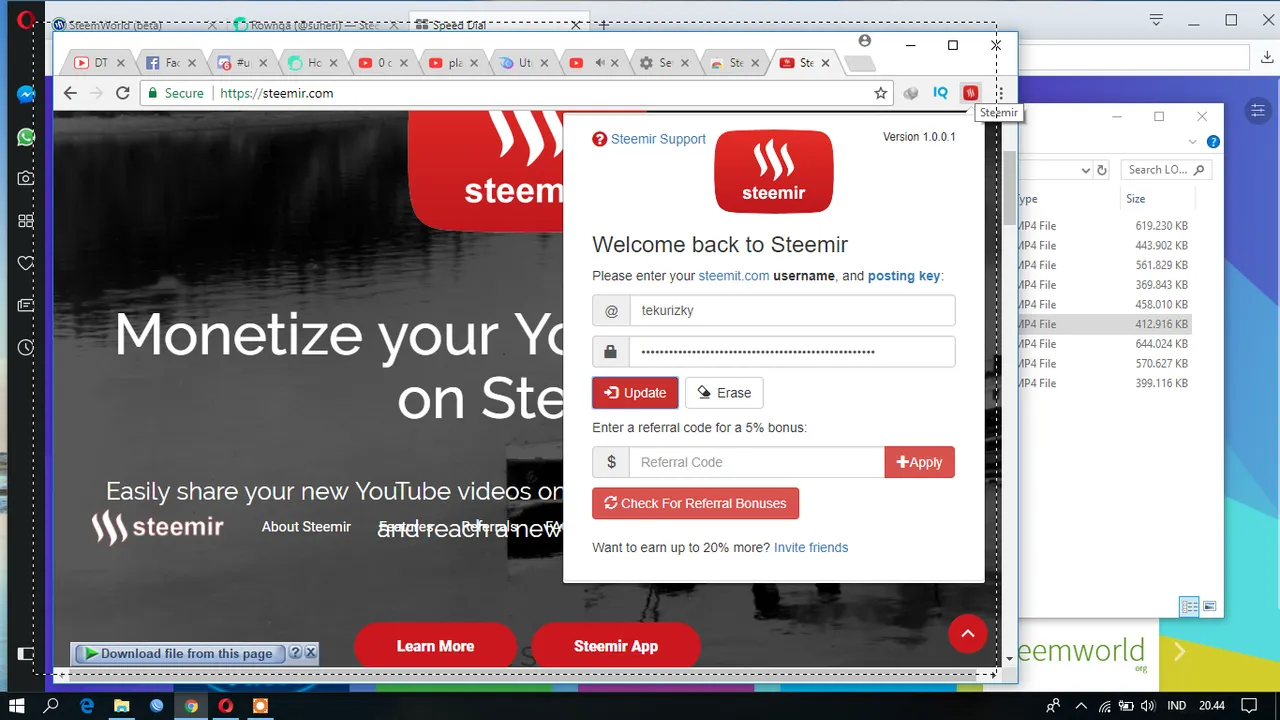Viewport: 1280px width, 720px height.
Task: Open Messenger in the Opera sidebar
Action: pyautogui.click(x=26, y=95)
